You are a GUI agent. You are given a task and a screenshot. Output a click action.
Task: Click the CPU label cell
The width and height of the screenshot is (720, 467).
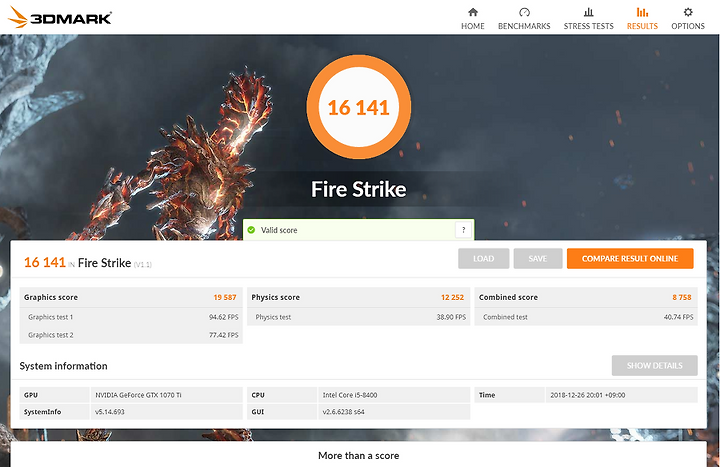282,395
